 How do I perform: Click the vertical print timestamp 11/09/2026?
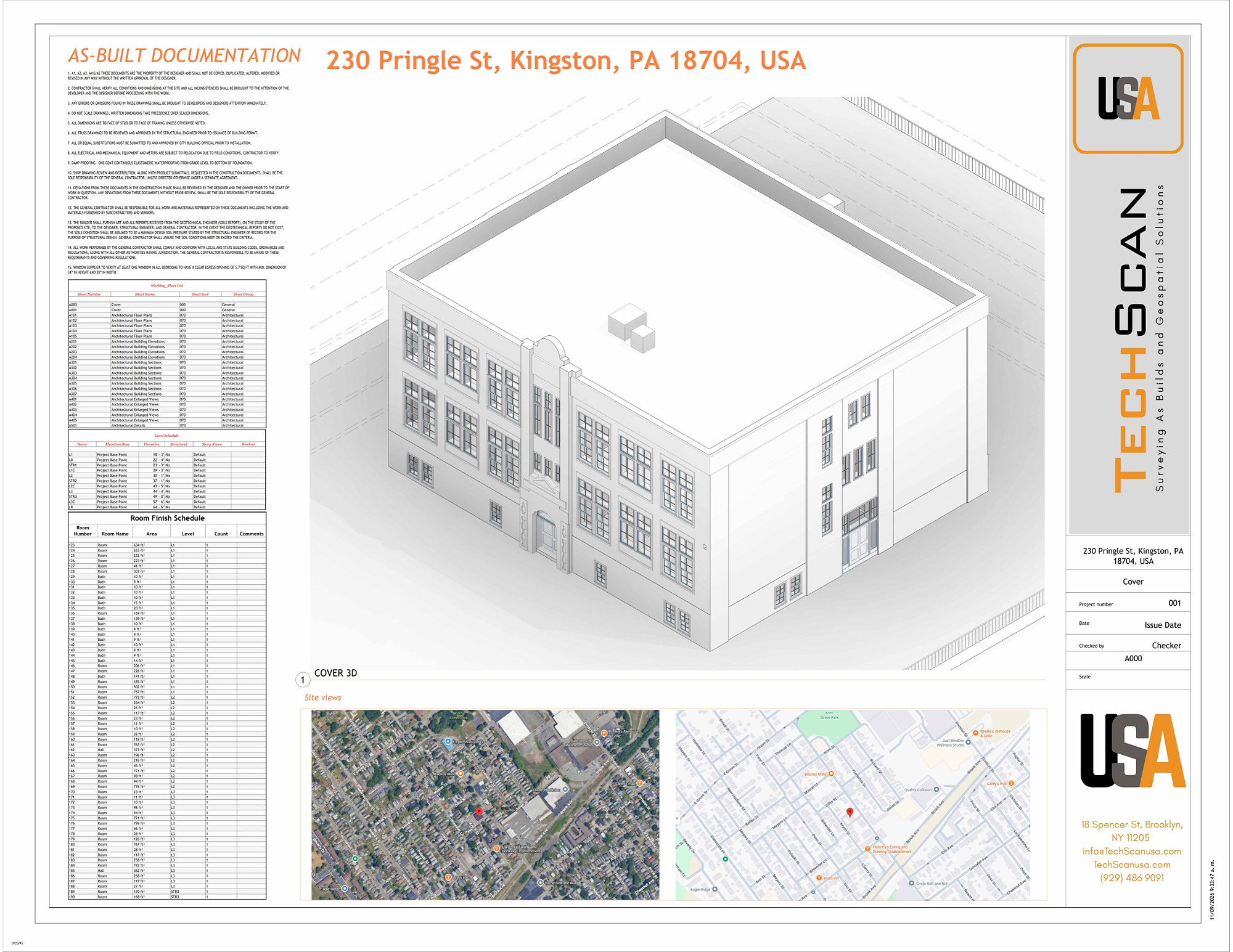tap(1211, 890)
